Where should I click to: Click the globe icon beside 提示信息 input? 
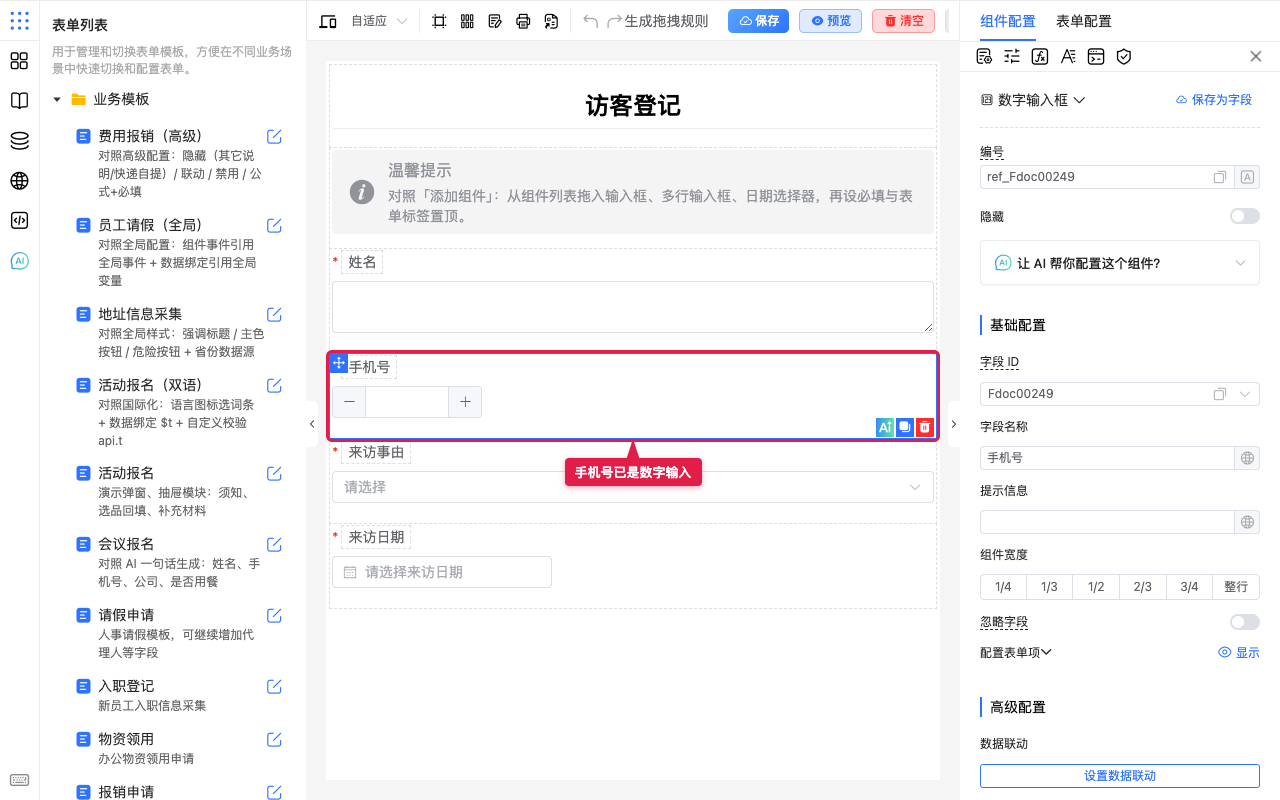pyautogui.click(x=1248, y=522)
